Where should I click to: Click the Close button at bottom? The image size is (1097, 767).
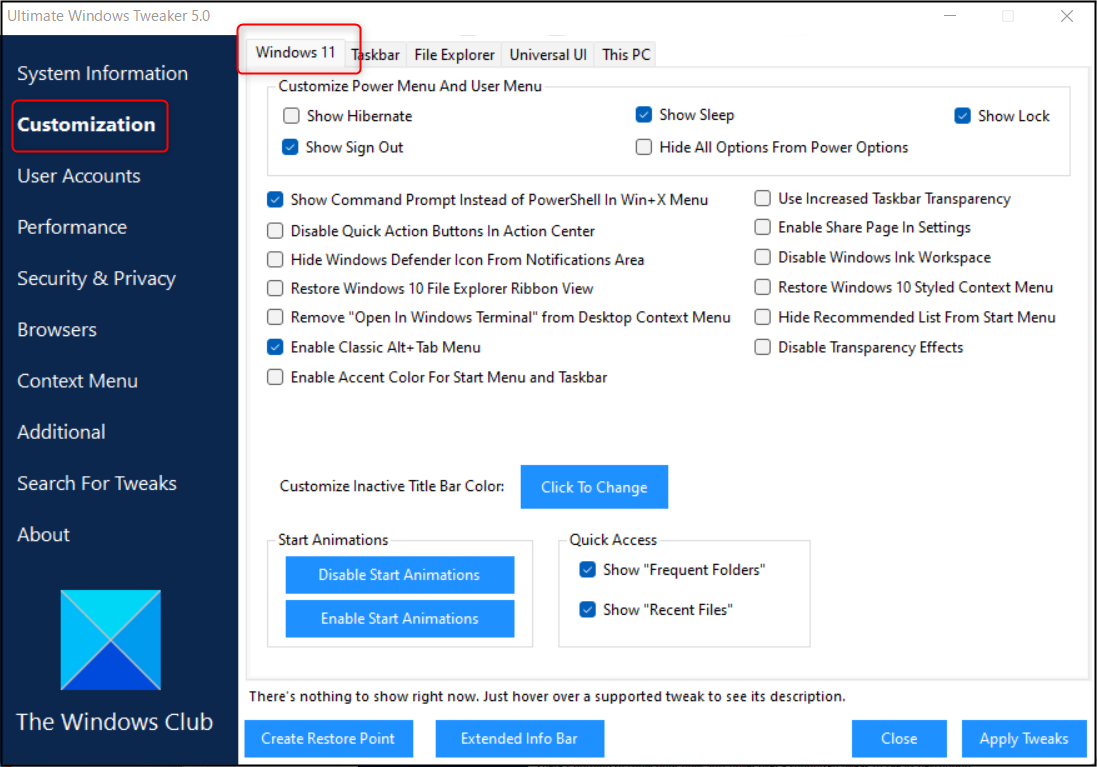pos(899,738)
